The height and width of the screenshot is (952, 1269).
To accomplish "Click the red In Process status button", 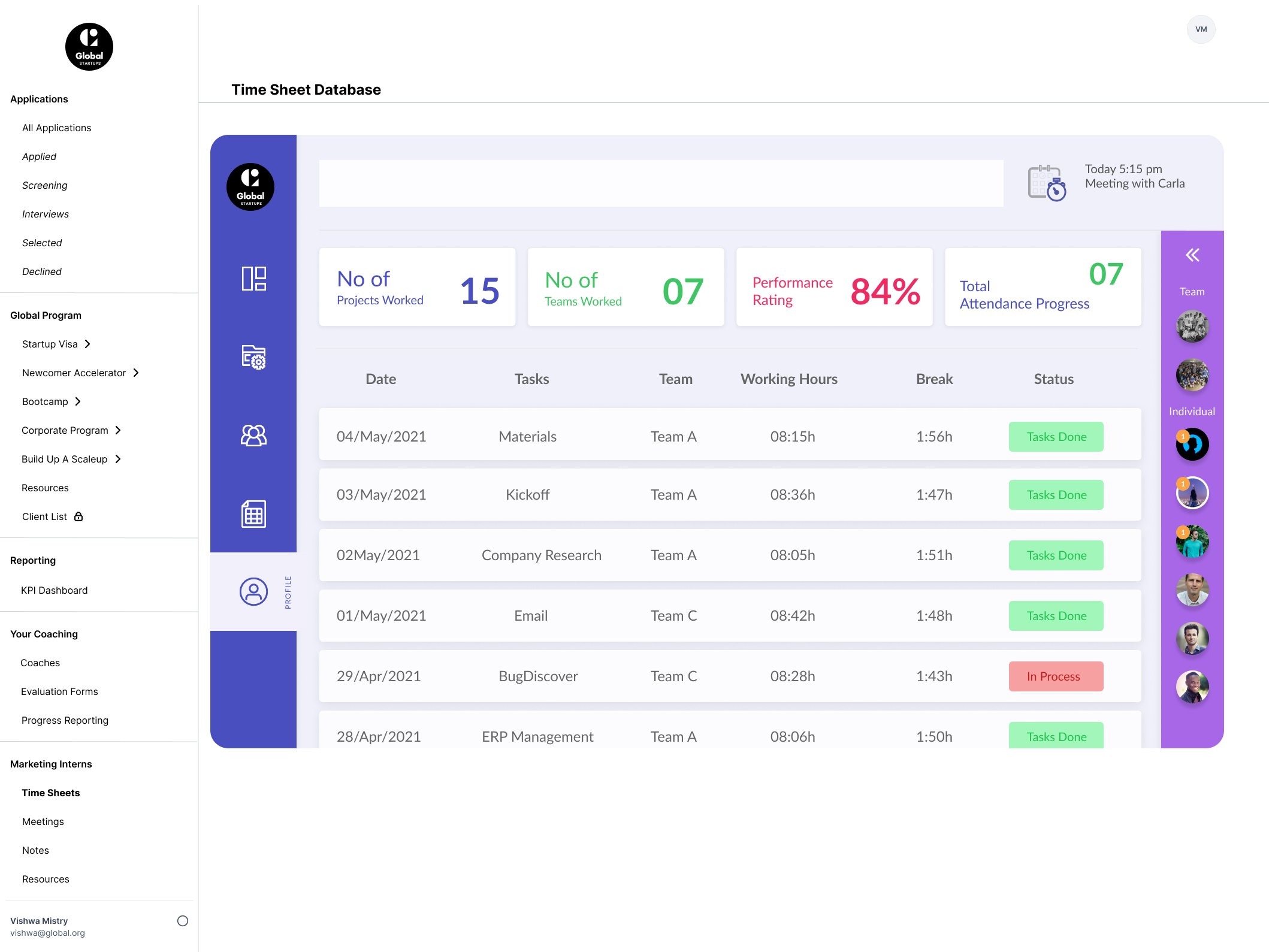I will 1056,676.
